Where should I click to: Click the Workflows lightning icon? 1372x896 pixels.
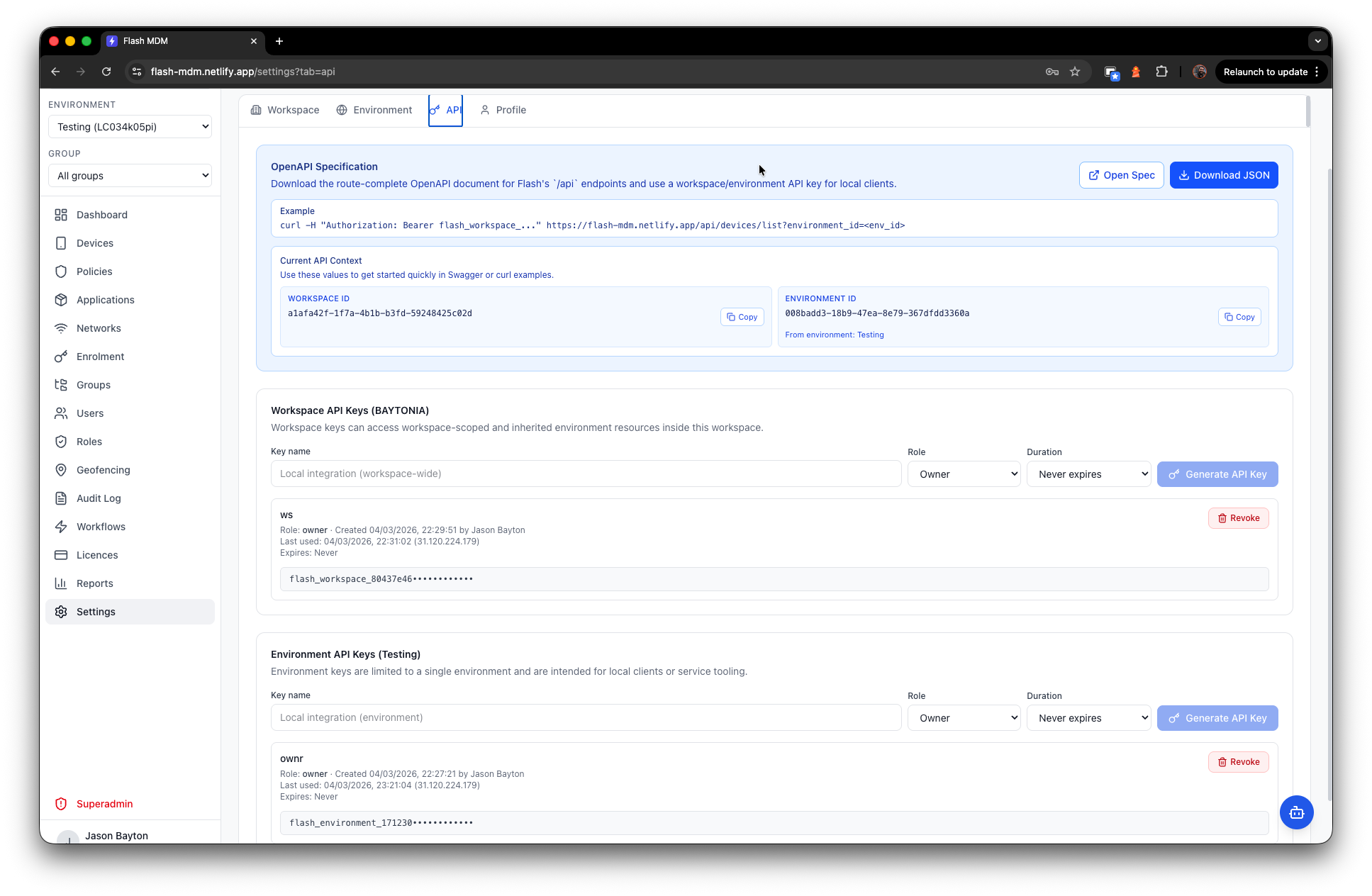pyautogui.click(x=61, y=527)
